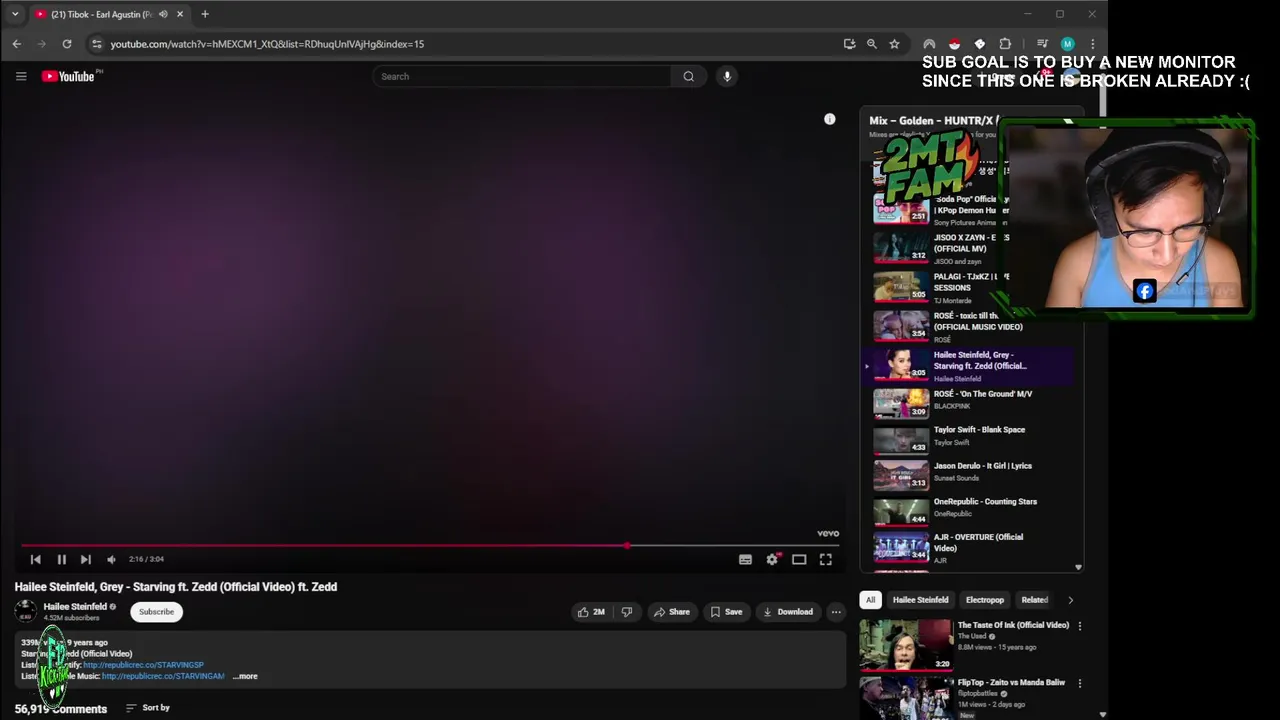Expand description with ...more

pyautogui.click(x=245, y=676)
